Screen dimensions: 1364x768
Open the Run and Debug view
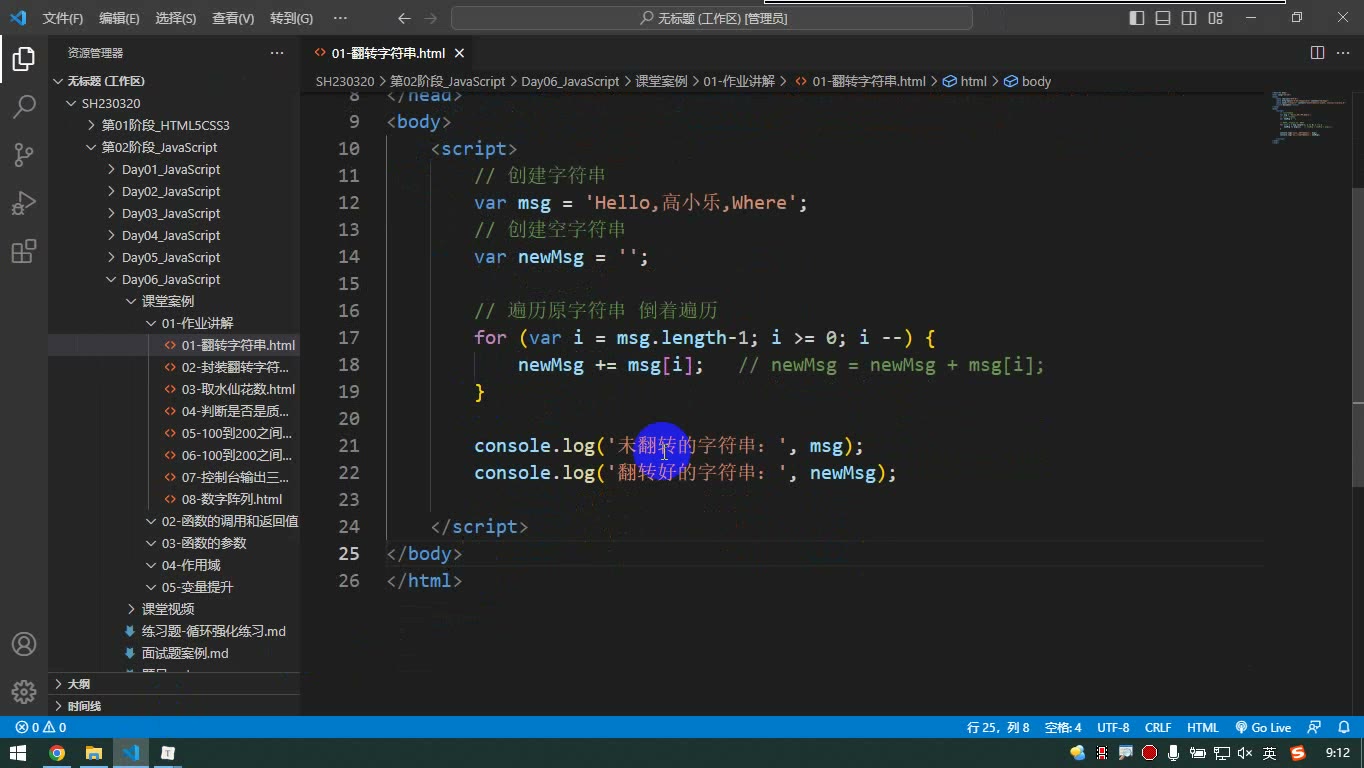(x=23, y=202)
